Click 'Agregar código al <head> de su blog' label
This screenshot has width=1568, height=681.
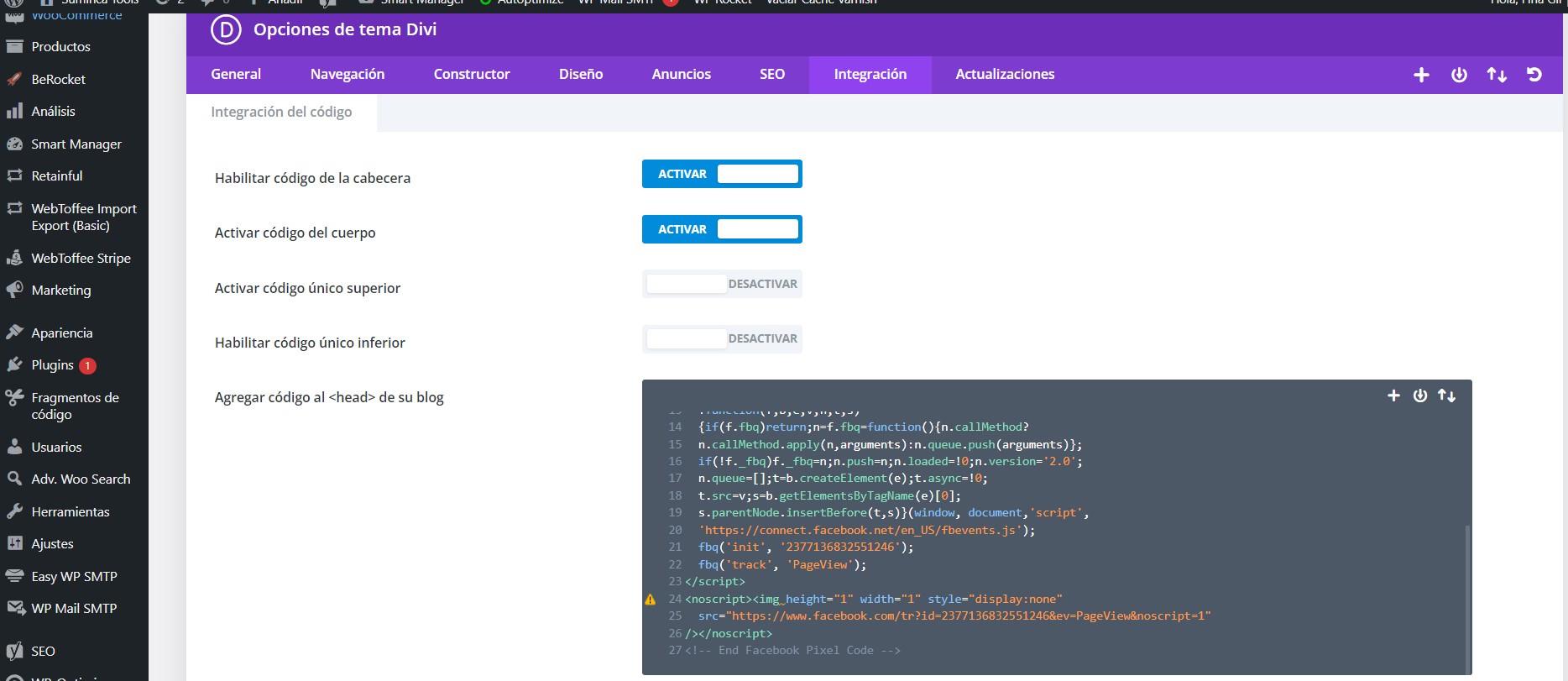click(x=329, y=397)
